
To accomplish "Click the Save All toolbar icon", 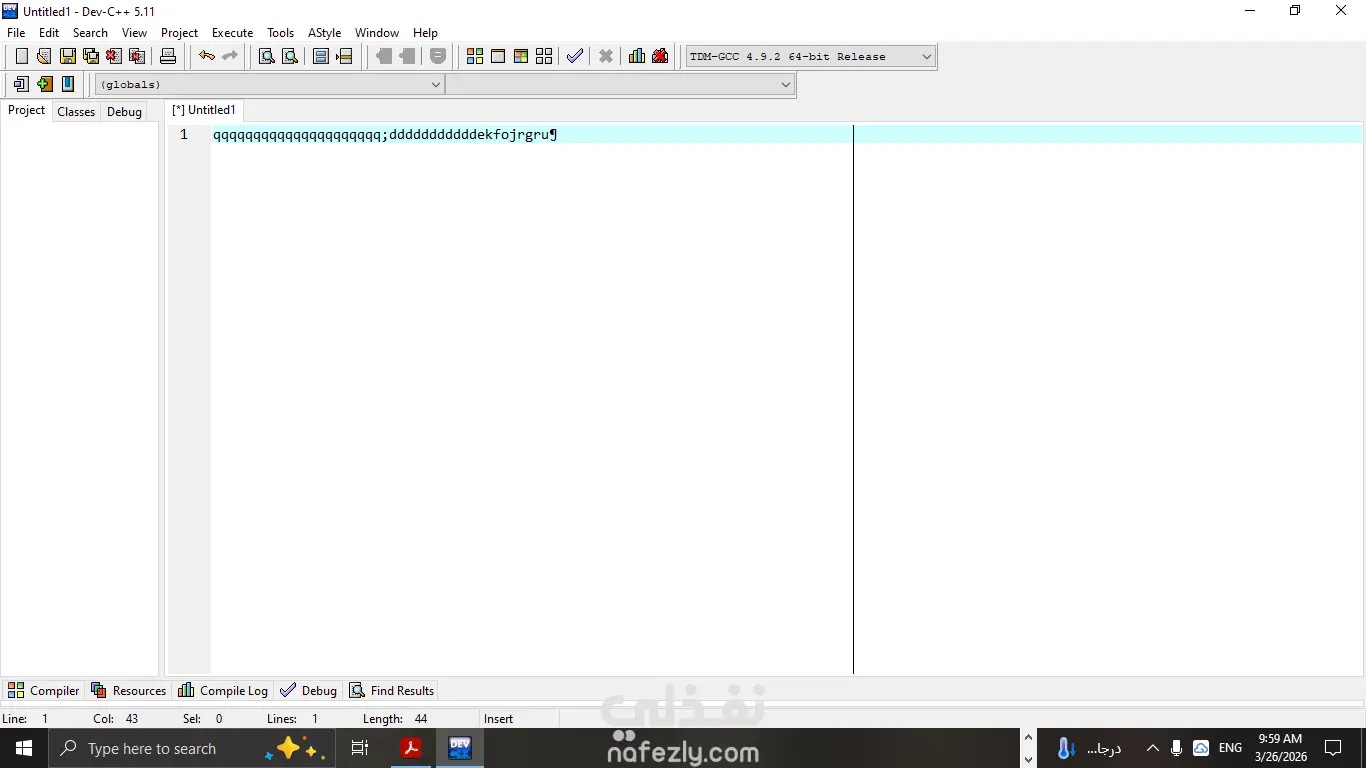I will coord(91,56).
